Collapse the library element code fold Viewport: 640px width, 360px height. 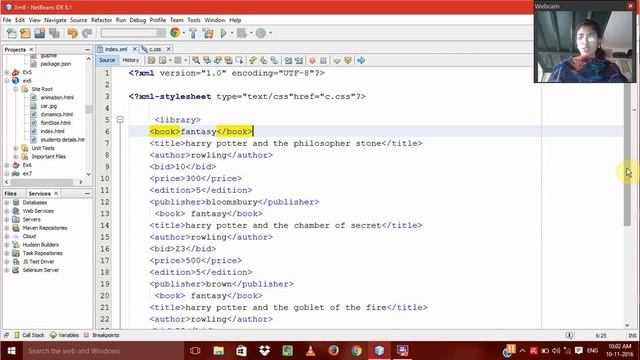120,120
